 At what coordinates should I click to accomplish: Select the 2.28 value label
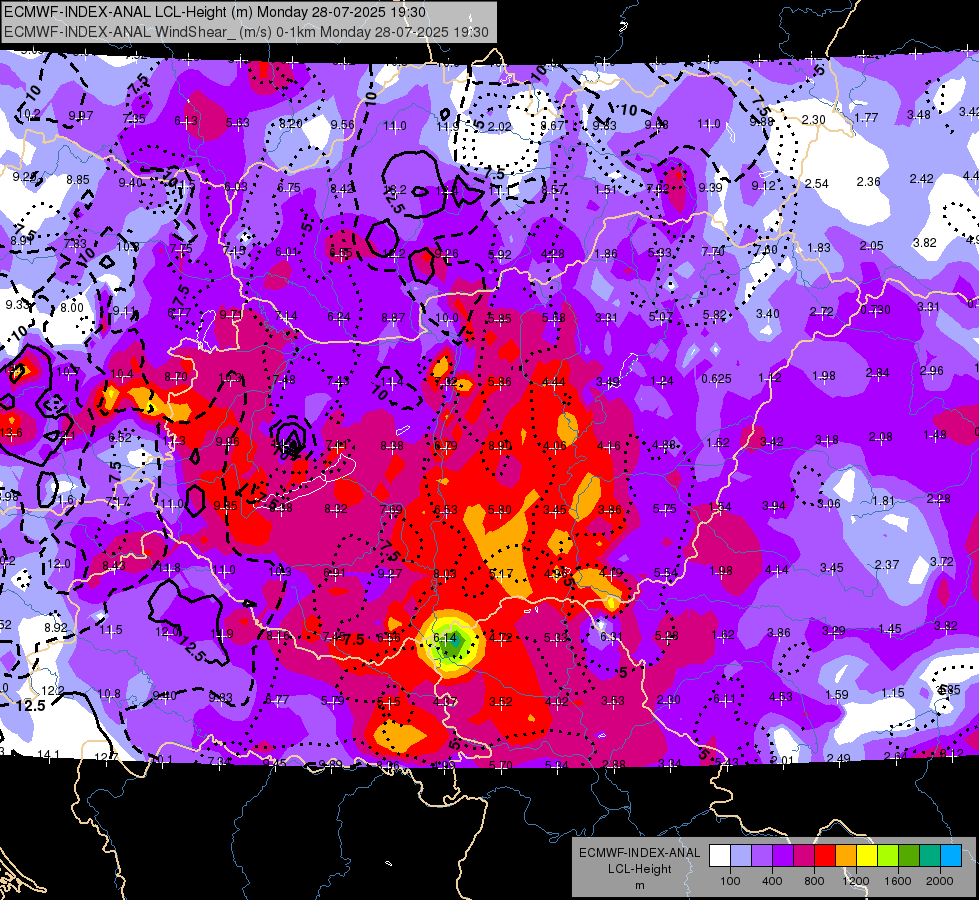(x=939, y=498)
